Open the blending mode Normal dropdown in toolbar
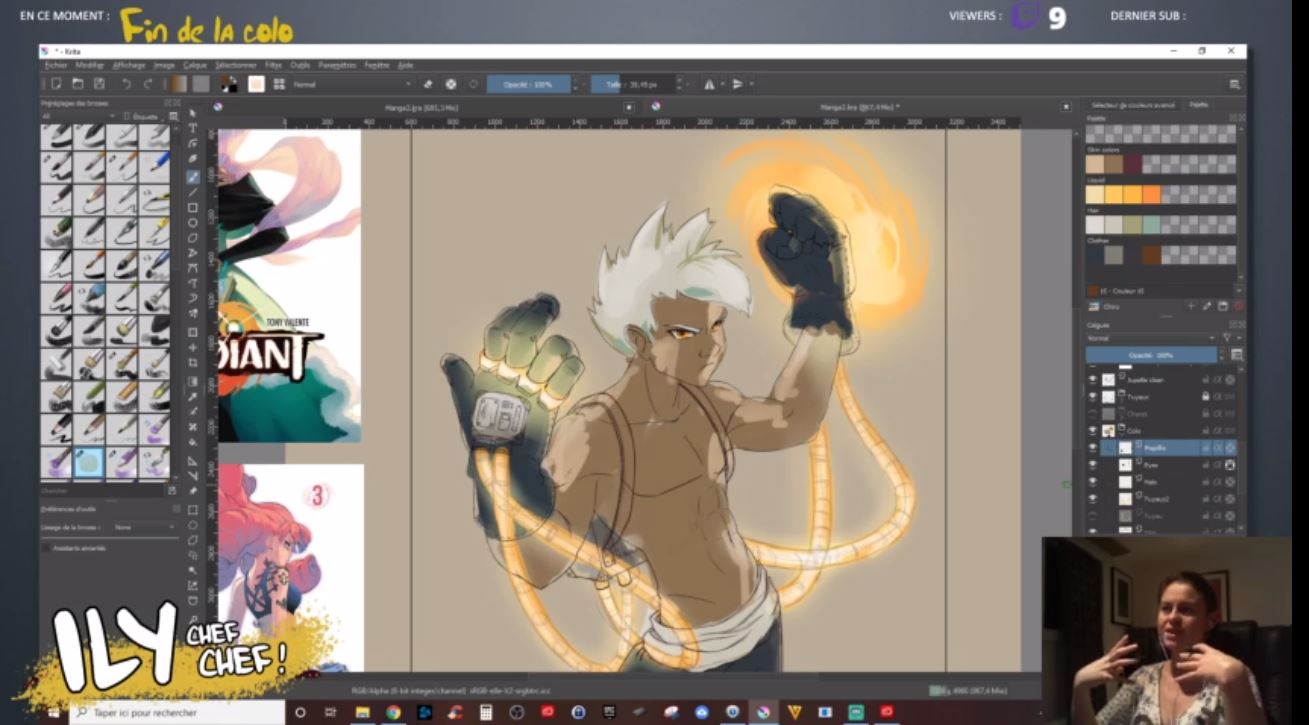Viewport: 1309px width, 725px height. tap(351, 84)
